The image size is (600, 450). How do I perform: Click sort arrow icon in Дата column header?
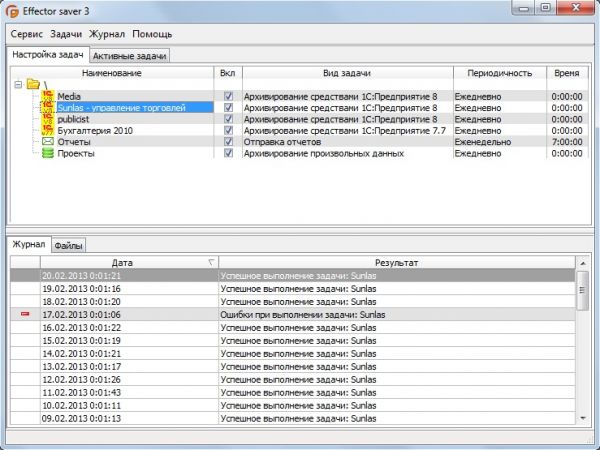coord(211,262)
